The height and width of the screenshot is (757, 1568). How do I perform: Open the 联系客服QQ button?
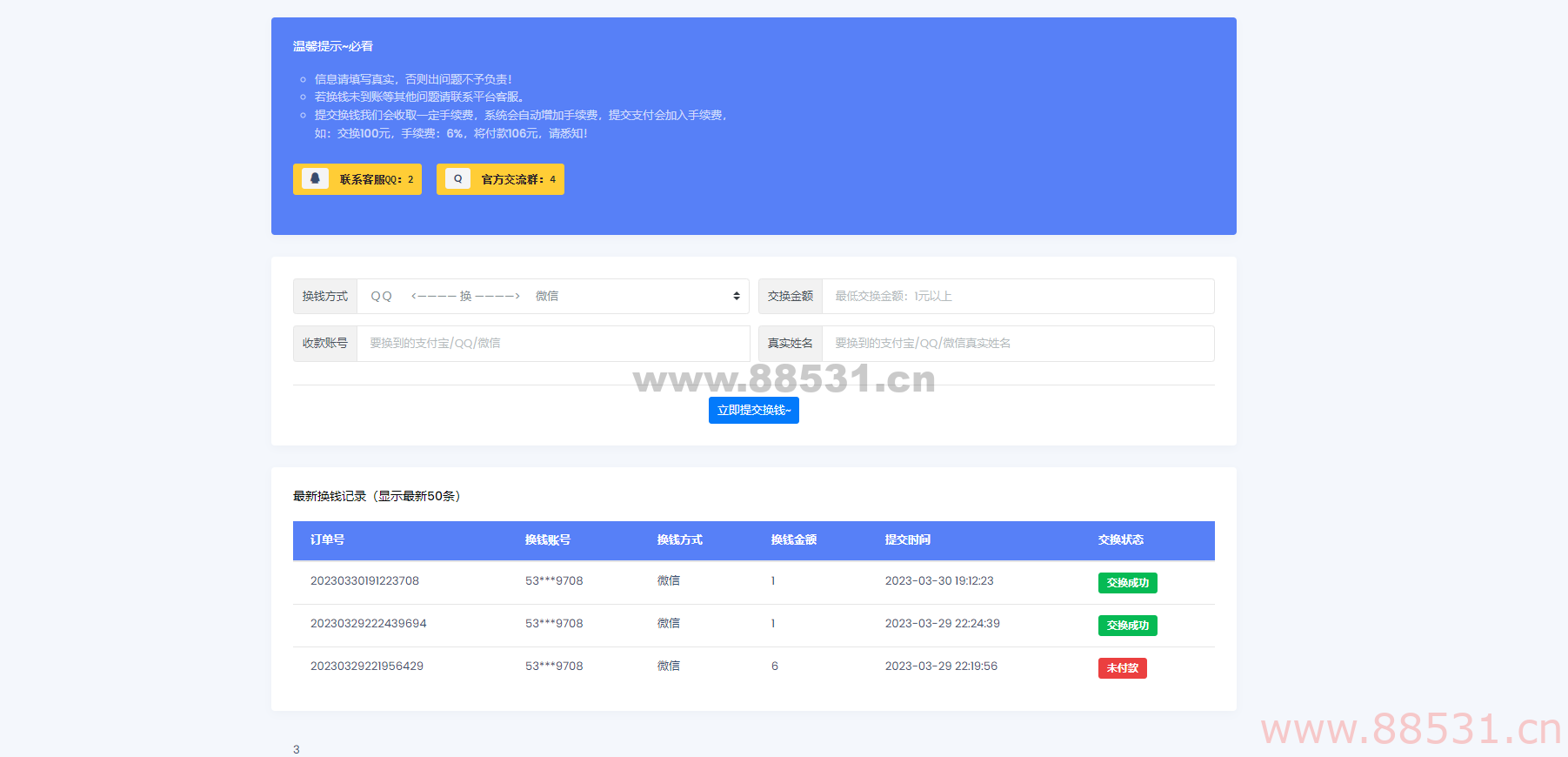(x=357, y=179)
